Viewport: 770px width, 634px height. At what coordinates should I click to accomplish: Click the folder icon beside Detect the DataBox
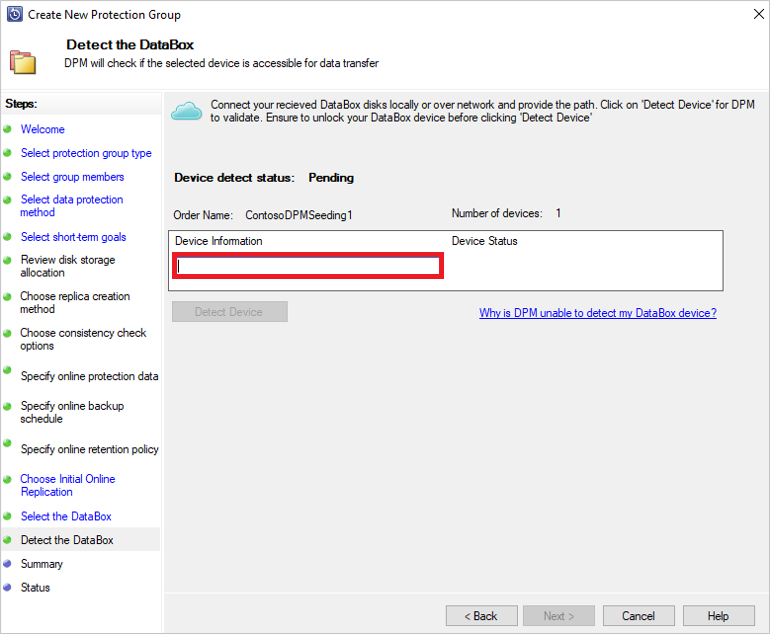point(22,61)
